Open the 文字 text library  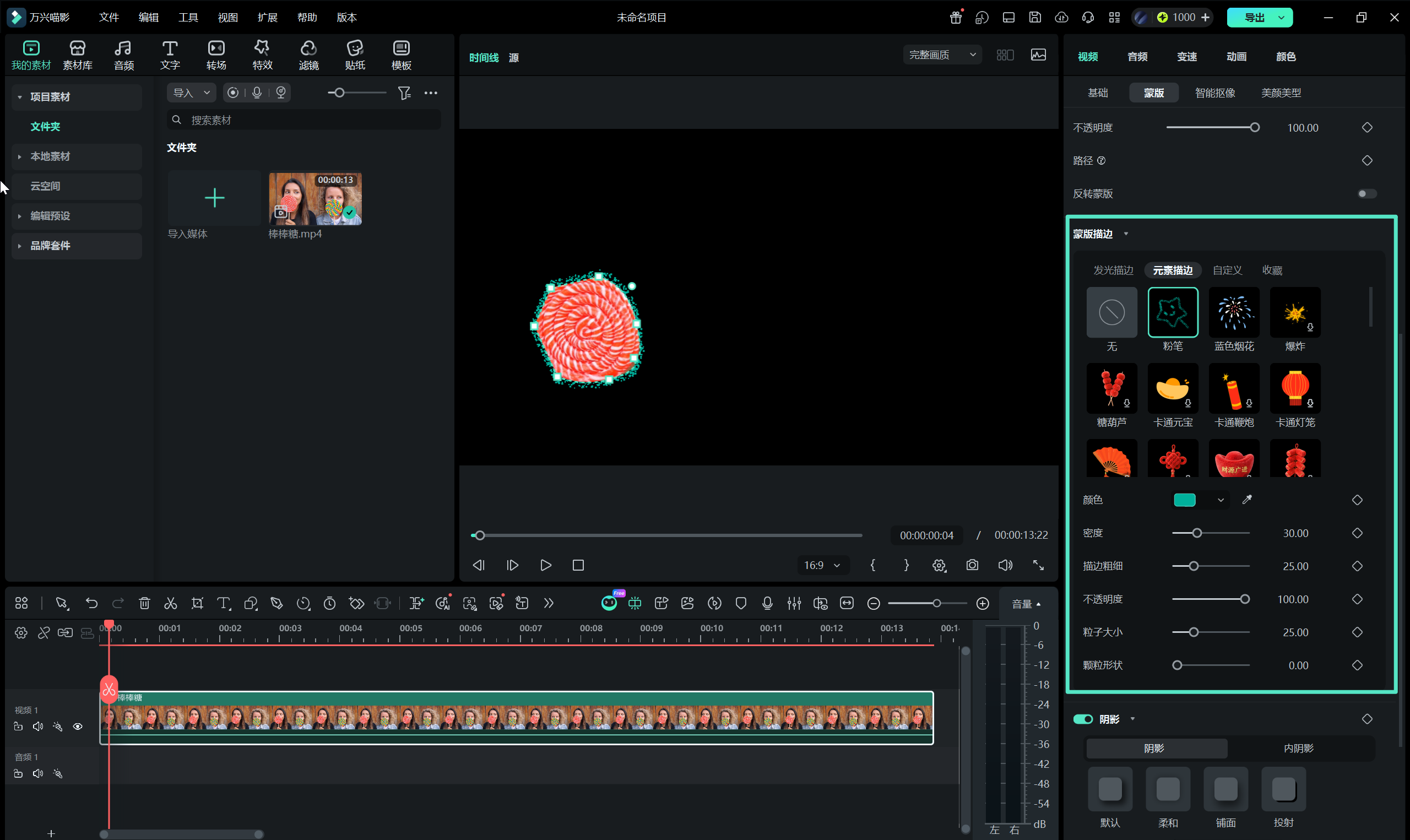click(x=170, y=56)
